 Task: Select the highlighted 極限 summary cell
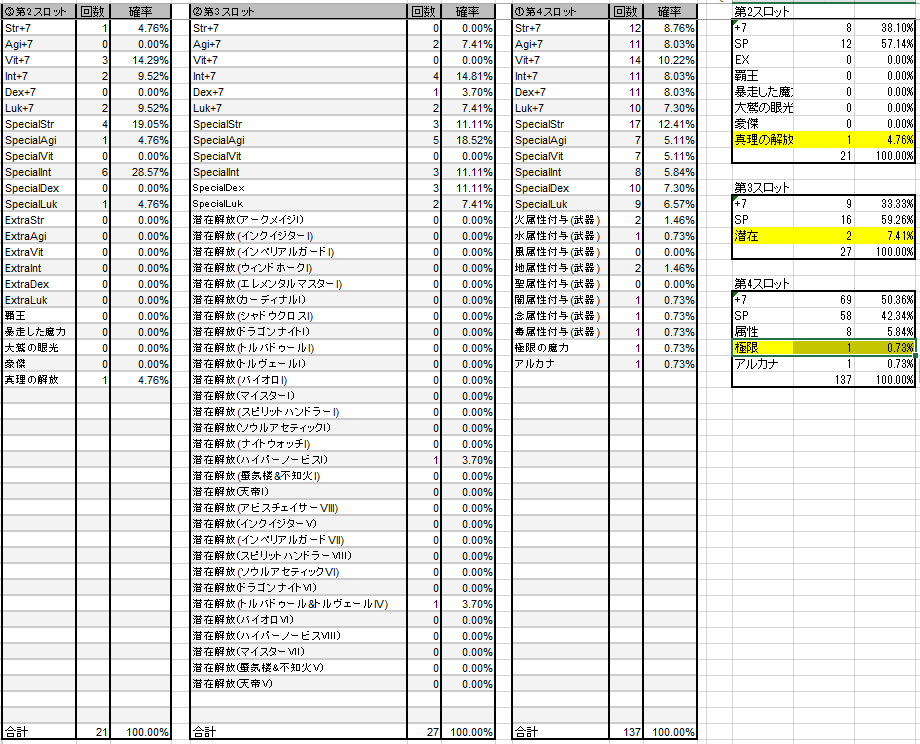(764, 347)
